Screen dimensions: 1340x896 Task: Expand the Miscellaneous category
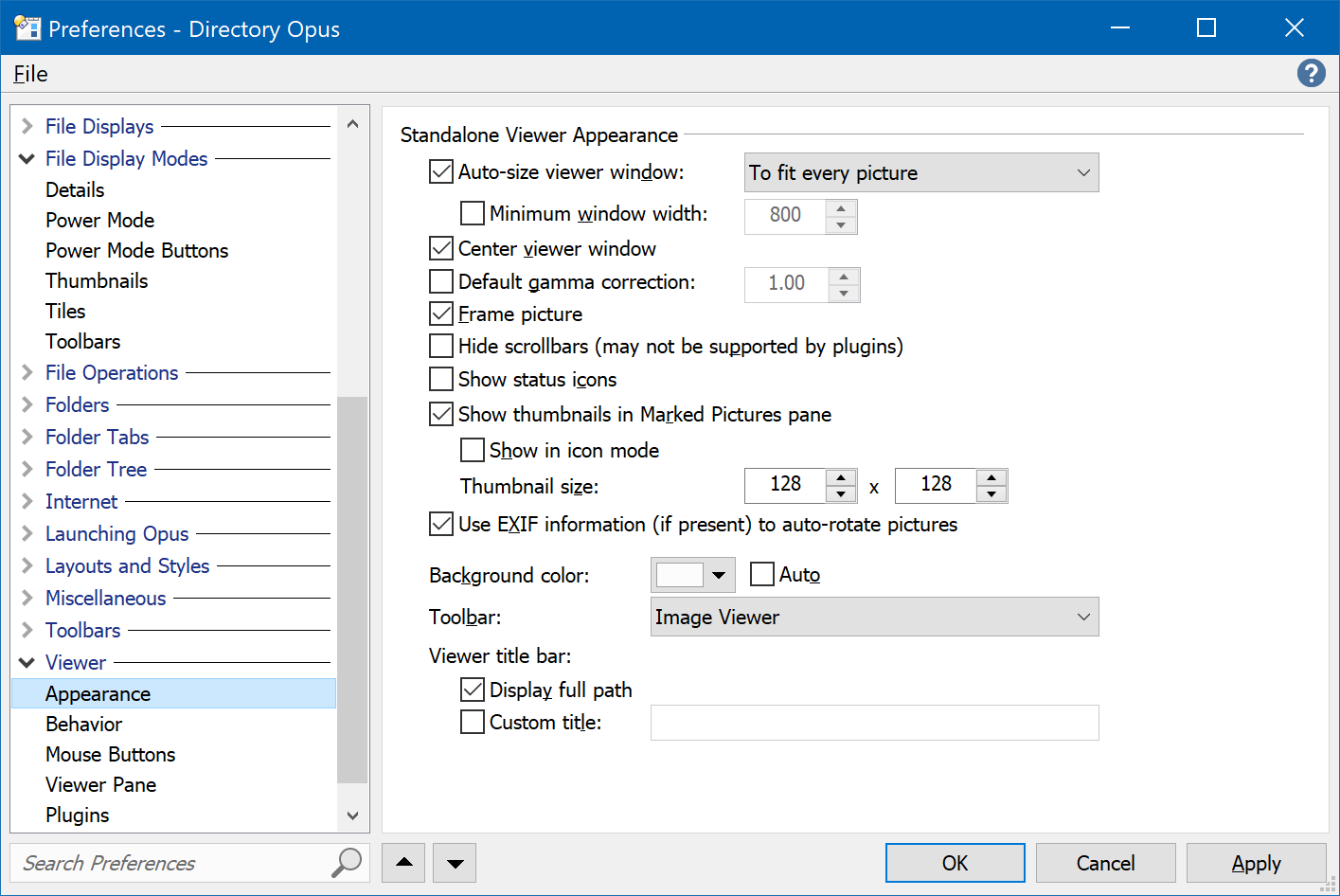(x=27, y=598)
